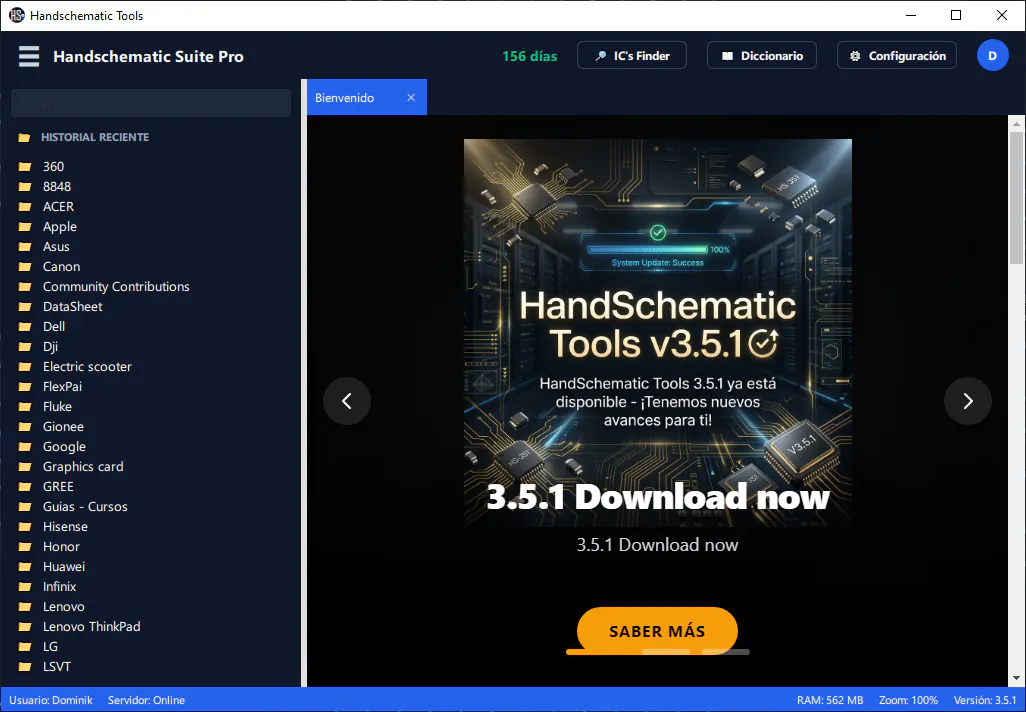This screenshot has height=712, width=1026.
Task: Click the Handschematic Suite Pro title
Action: 149,56
